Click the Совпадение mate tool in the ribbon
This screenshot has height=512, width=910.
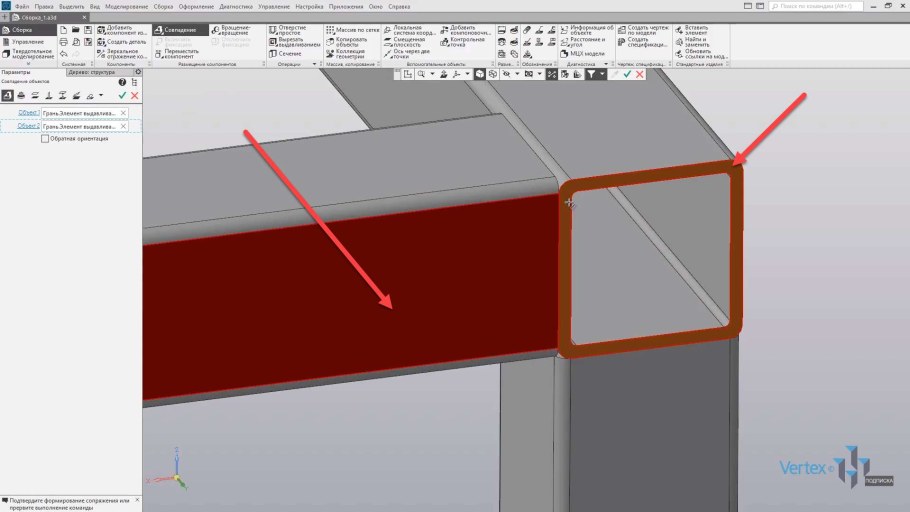pos(180,30)
